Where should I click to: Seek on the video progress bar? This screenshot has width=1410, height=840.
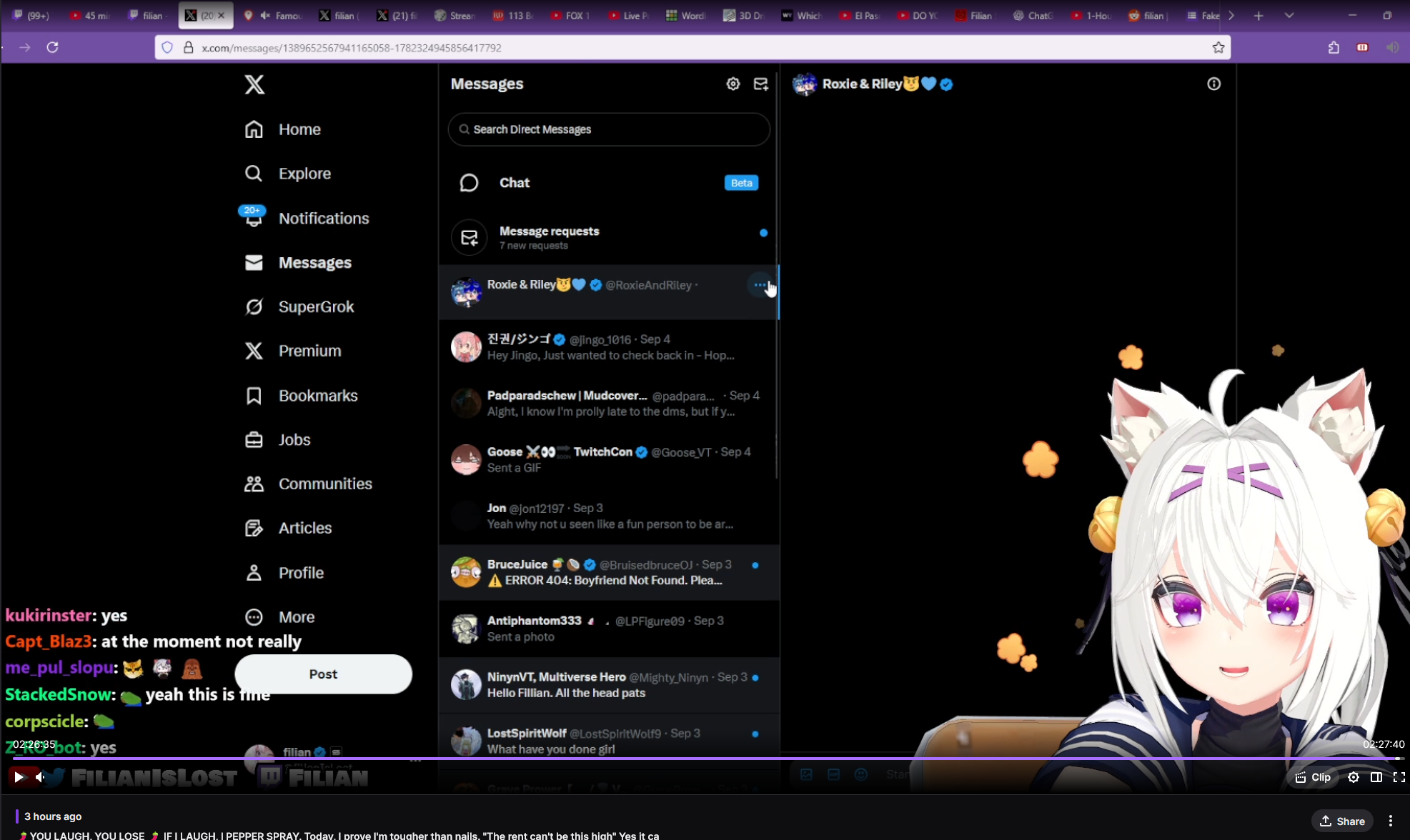pyautogui.click(x=705, y=759)
